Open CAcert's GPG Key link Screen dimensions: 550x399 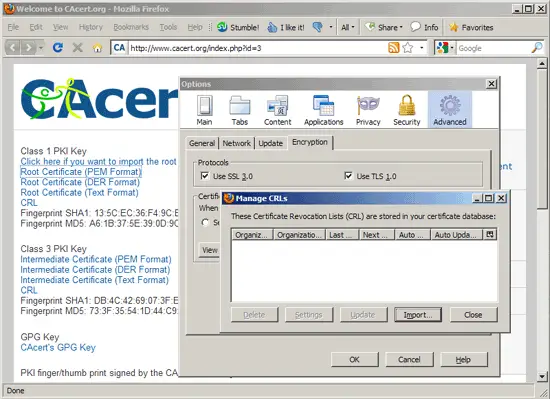coord(58,347)
